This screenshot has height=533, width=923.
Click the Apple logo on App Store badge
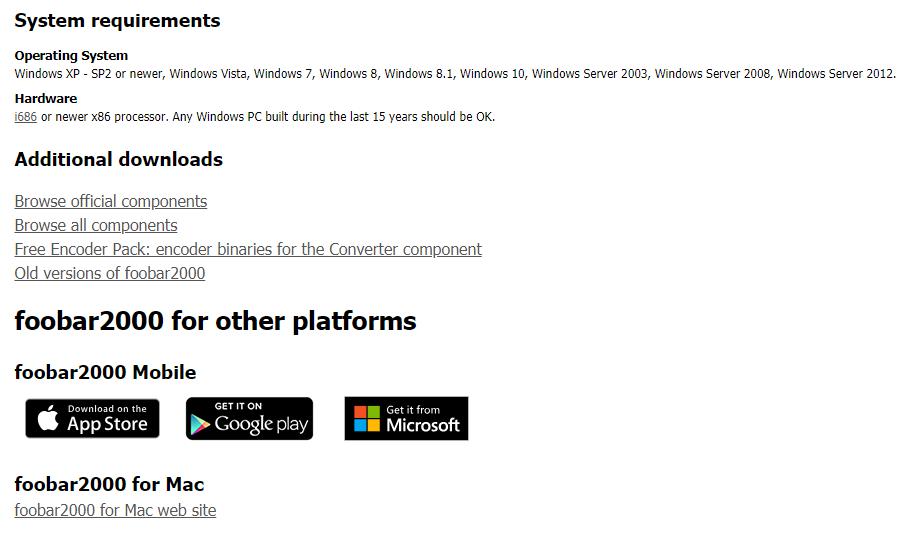click(48, 418)
